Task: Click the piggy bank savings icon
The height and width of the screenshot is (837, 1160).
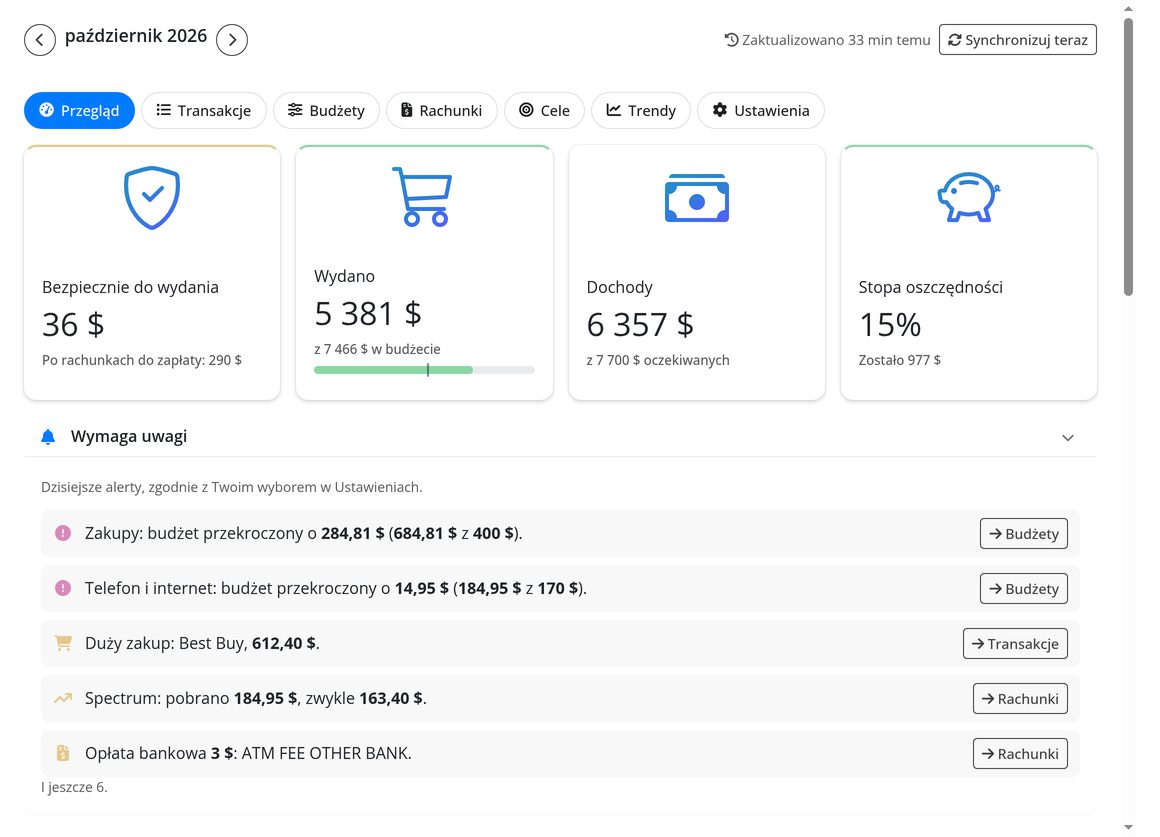Action: tap(968, 198)
